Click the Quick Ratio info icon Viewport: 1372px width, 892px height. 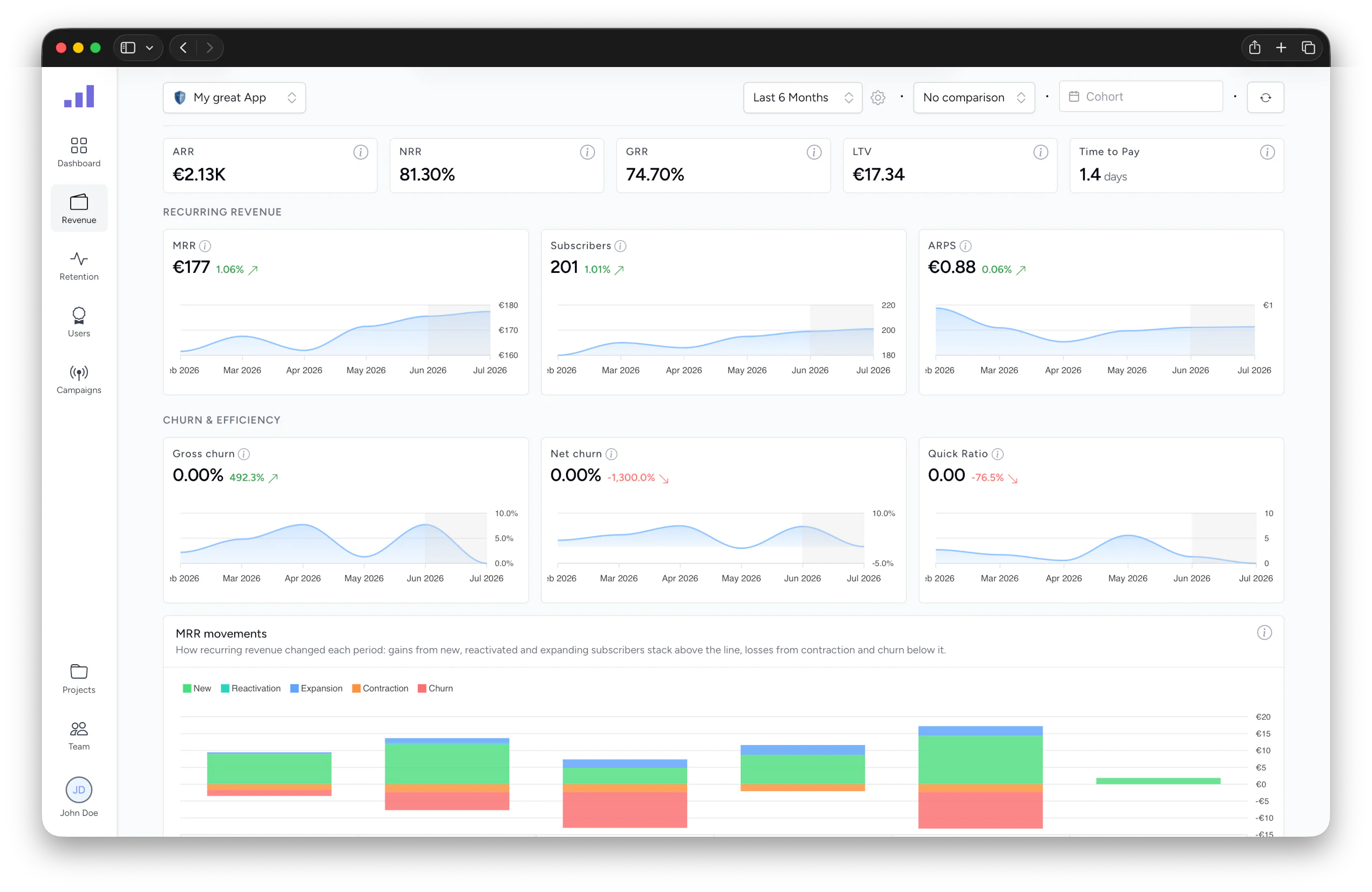point(998,455)
